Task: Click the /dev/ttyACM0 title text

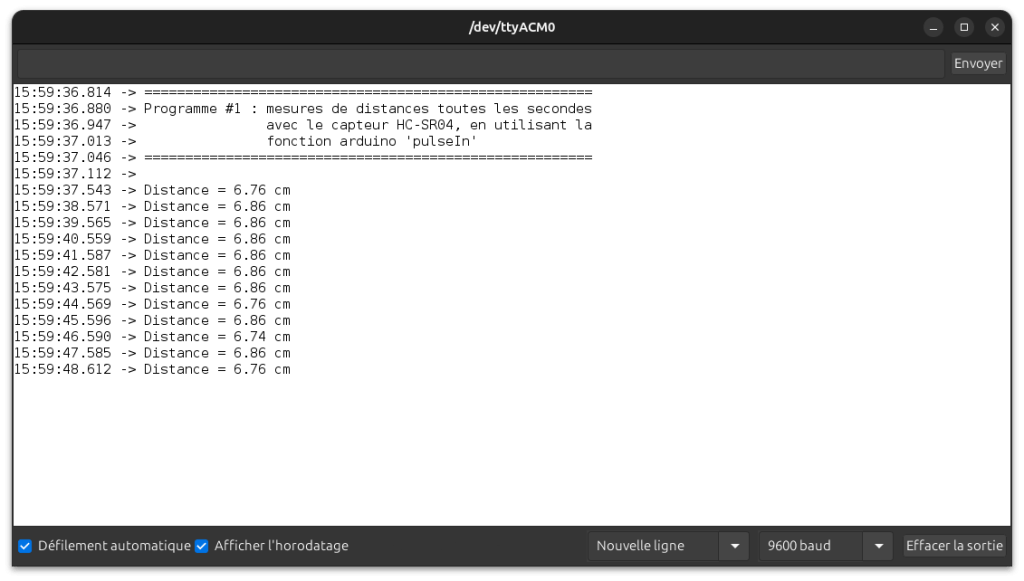Action: pyautogui.click(x=512, y=27)
